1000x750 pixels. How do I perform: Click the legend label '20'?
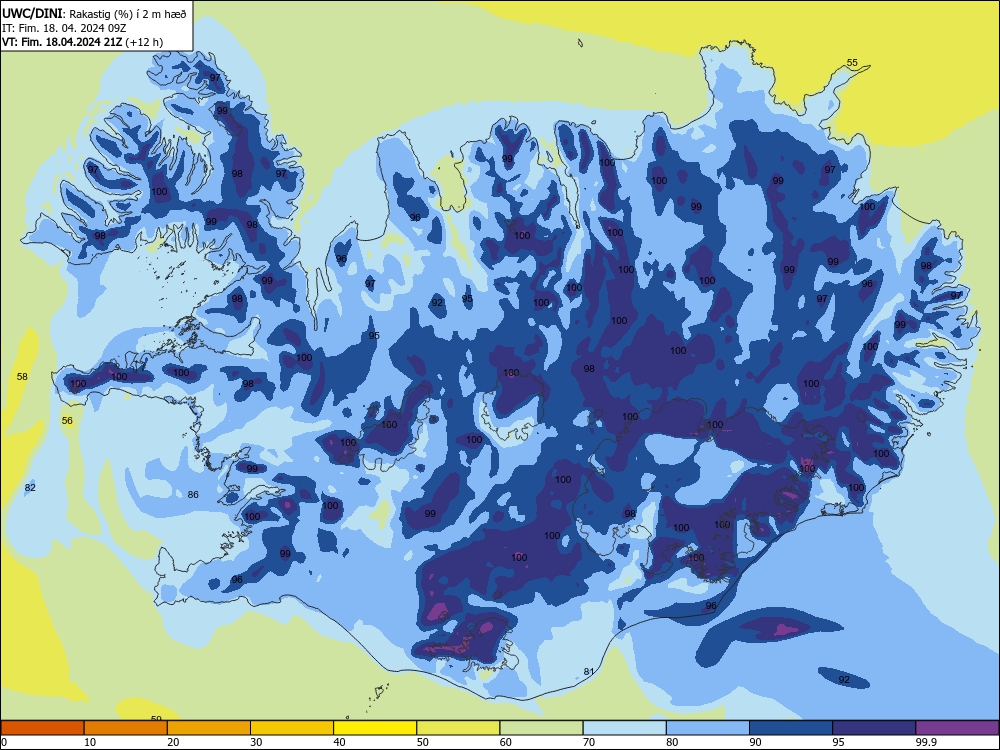[x=173, y=742]
